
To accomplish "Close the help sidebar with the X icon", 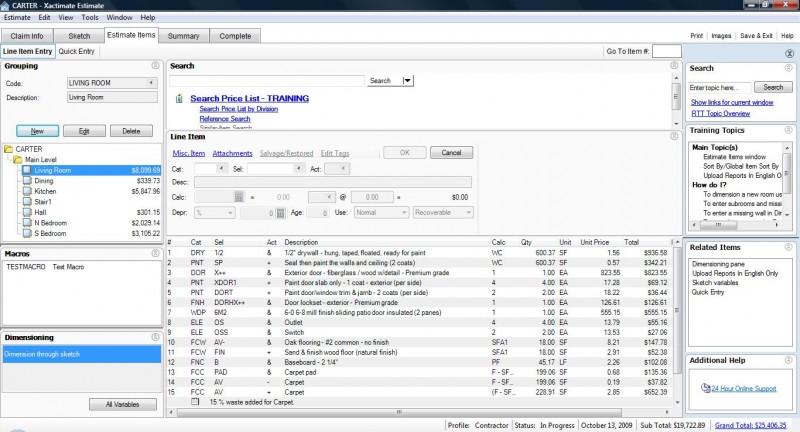I will [789, 53].
